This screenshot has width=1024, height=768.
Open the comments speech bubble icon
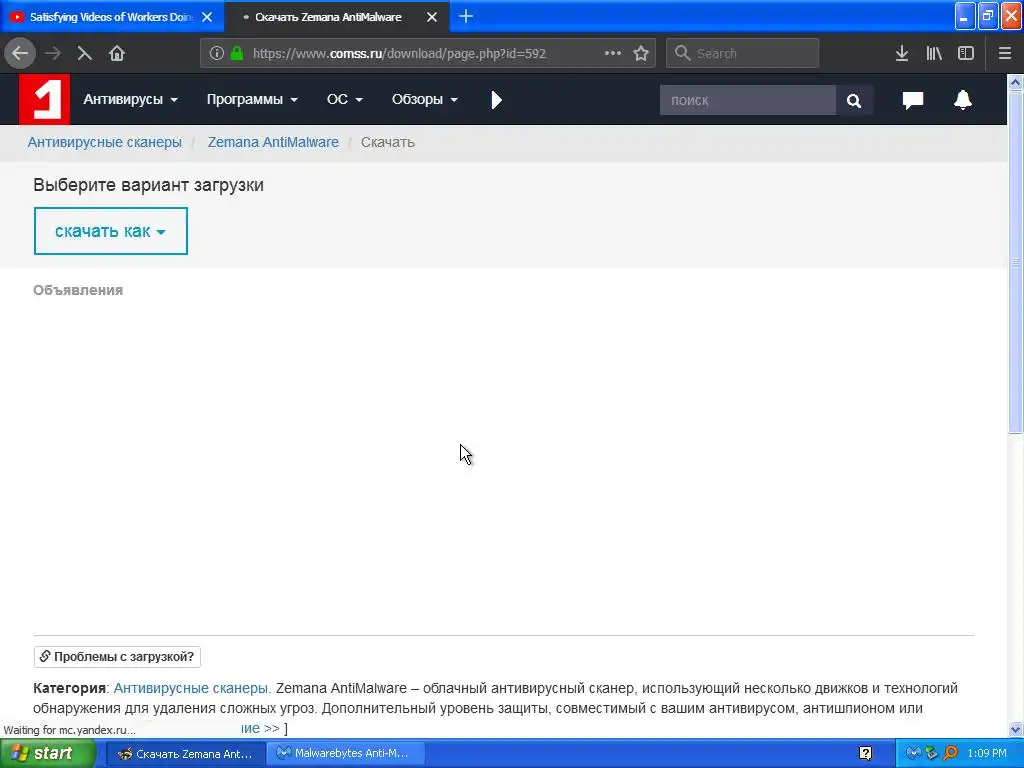tap(912, 100)
